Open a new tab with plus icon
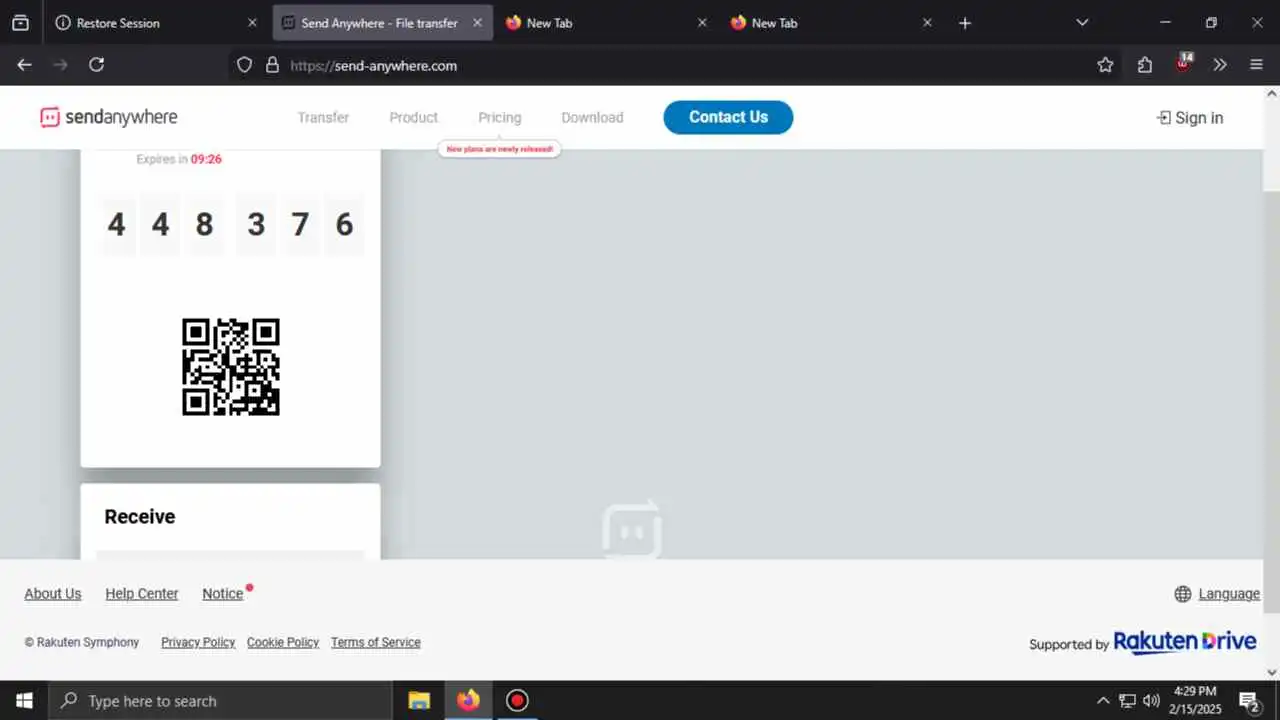 coord(965,23)
